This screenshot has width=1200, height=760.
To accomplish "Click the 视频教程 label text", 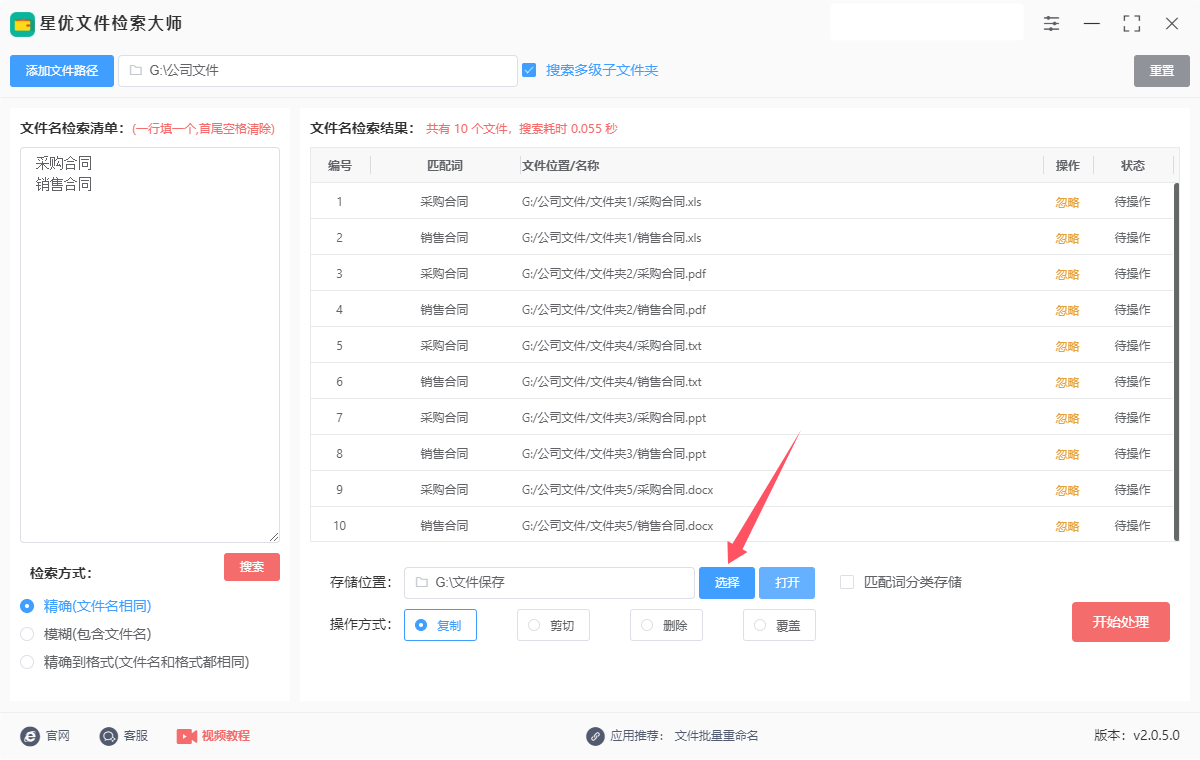I will coord(226,736).
